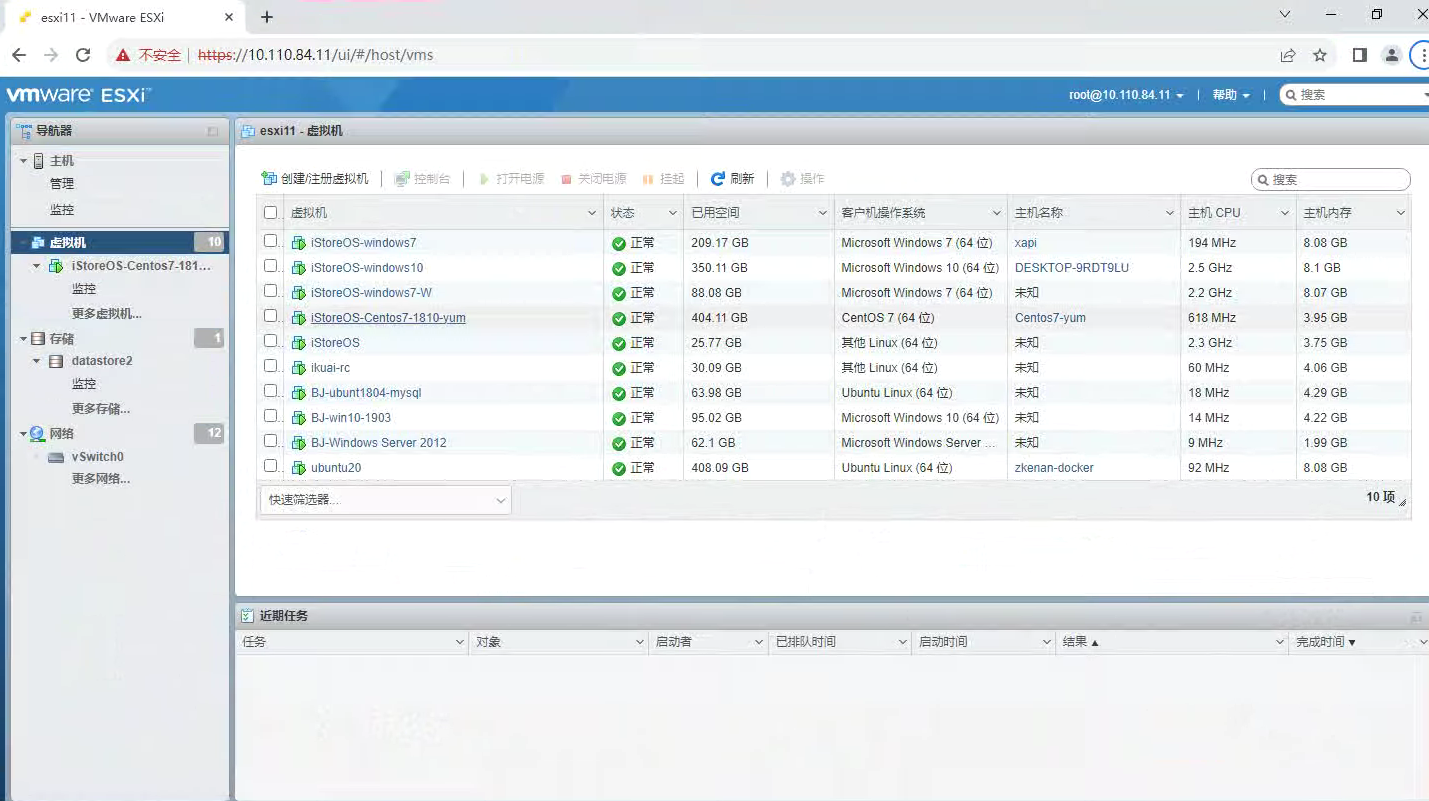
Task: Open the 快速筛选器 quick filter dropdown
Action: point(386,500)
